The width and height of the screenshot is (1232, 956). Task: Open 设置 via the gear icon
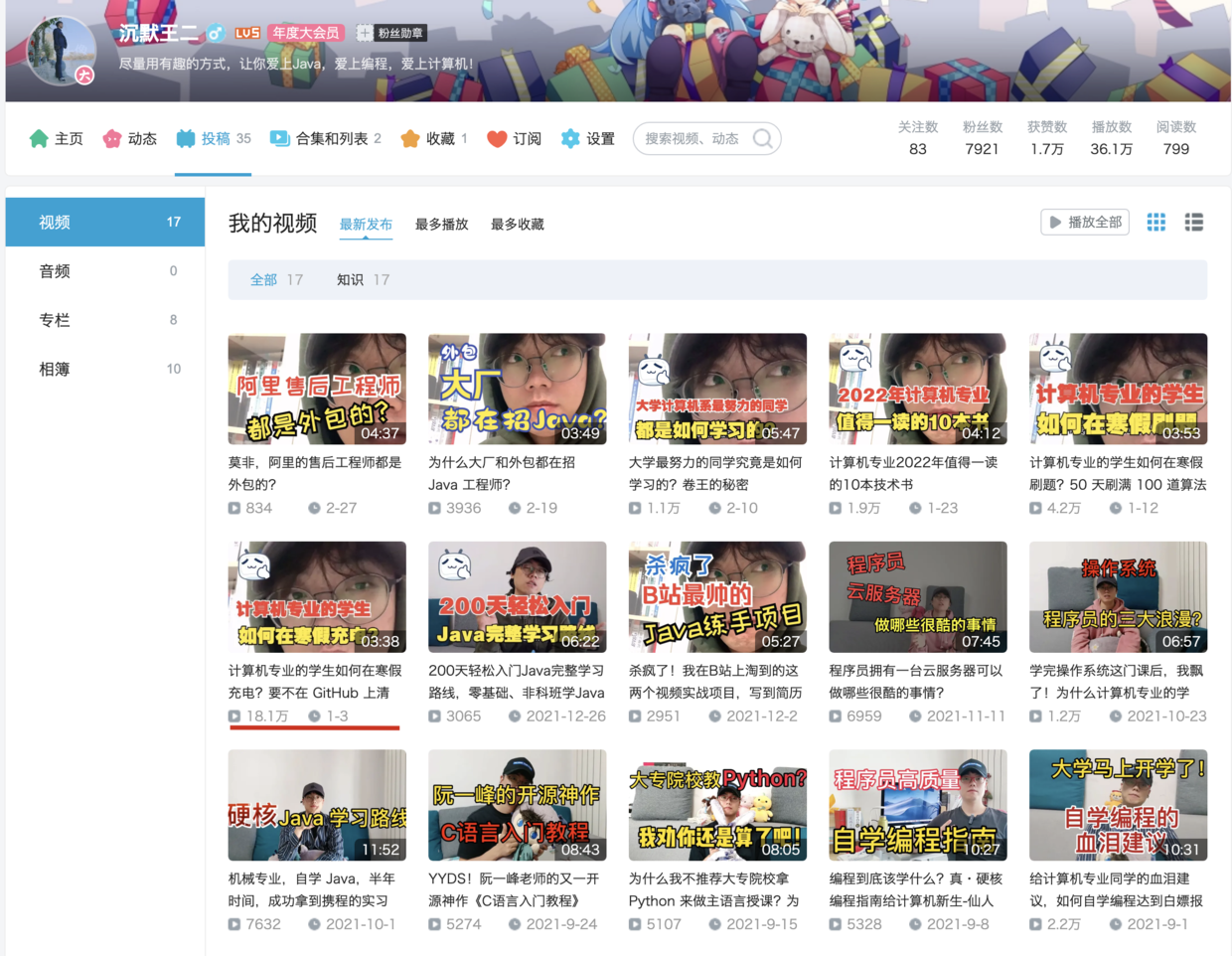tap(570, 138)
